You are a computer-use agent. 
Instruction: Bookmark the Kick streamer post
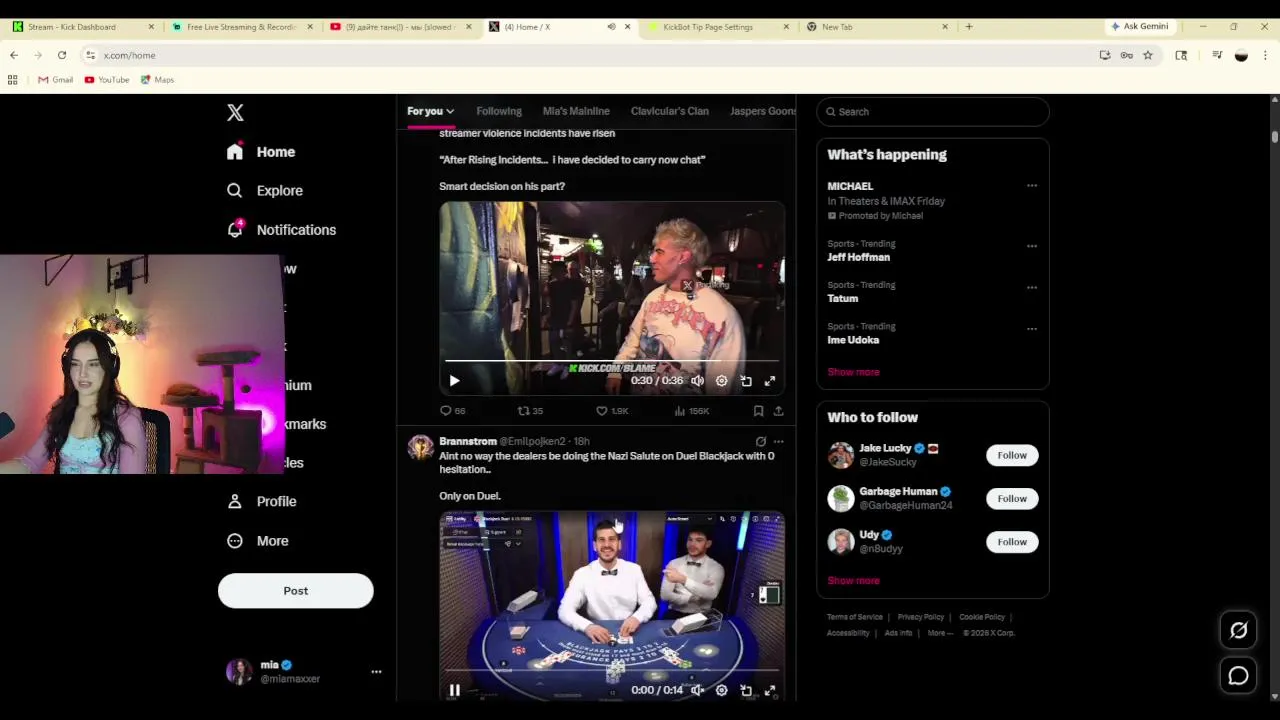(x=758, y=411)
